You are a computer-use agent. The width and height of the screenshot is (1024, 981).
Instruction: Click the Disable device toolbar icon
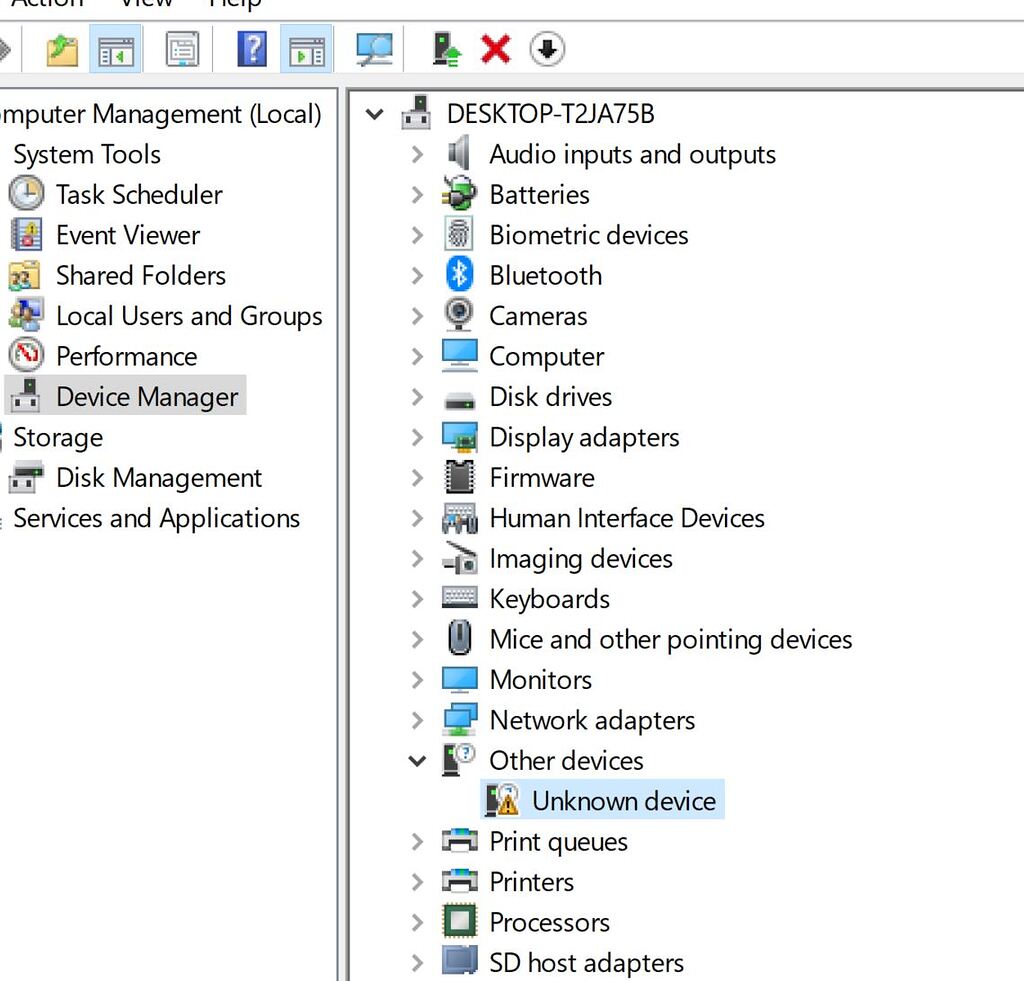click(546, 47)
